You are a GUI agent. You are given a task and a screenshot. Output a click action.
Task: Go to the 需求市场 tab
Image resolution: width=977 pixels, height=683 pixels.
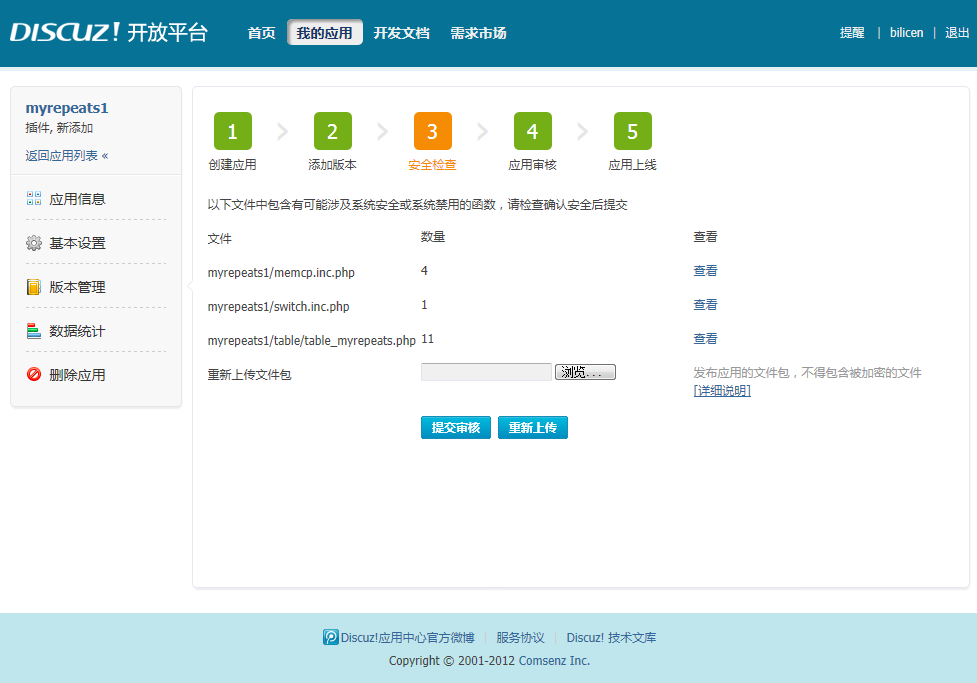(x=479, y=33)
